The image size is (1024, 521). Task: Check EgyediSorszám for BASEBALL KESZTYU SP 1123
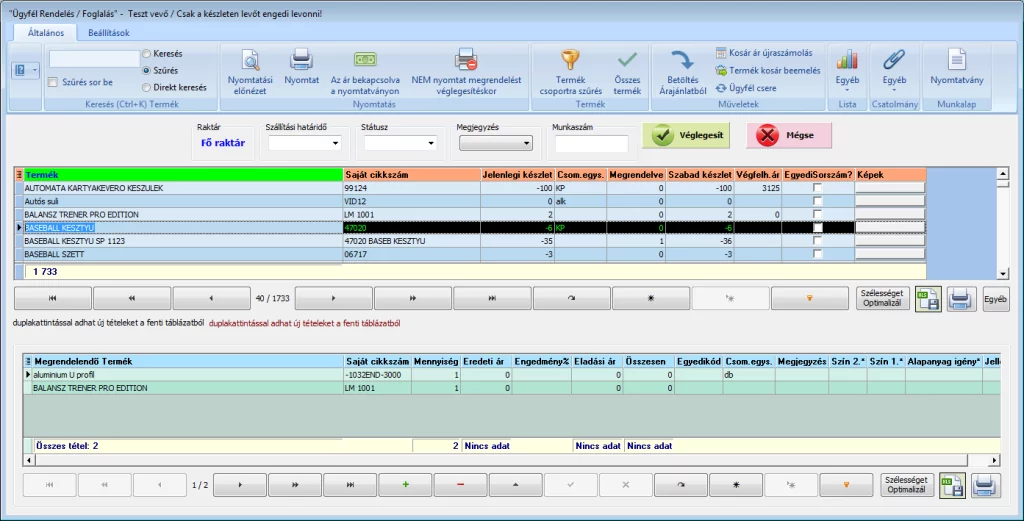(818, 241)
